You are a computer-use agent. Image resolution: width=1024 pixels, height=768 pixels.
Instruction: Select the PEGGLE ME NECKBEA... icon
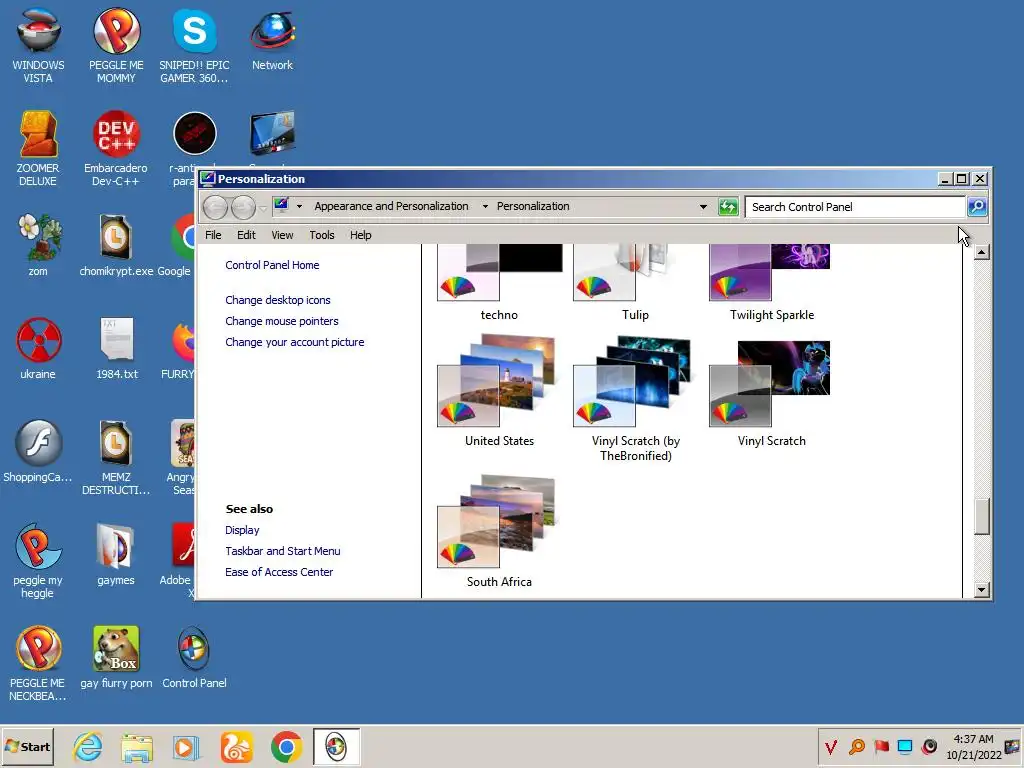pos(38,664)
